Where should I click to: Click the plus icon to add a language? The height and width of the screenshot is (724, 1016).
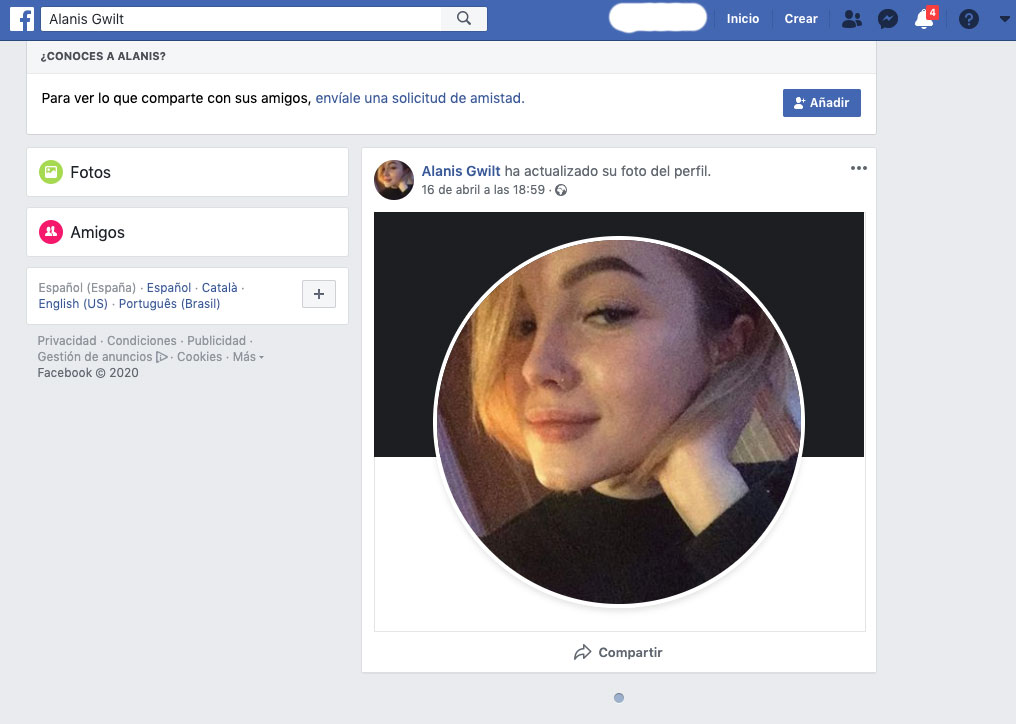click(x=319, y=294)
